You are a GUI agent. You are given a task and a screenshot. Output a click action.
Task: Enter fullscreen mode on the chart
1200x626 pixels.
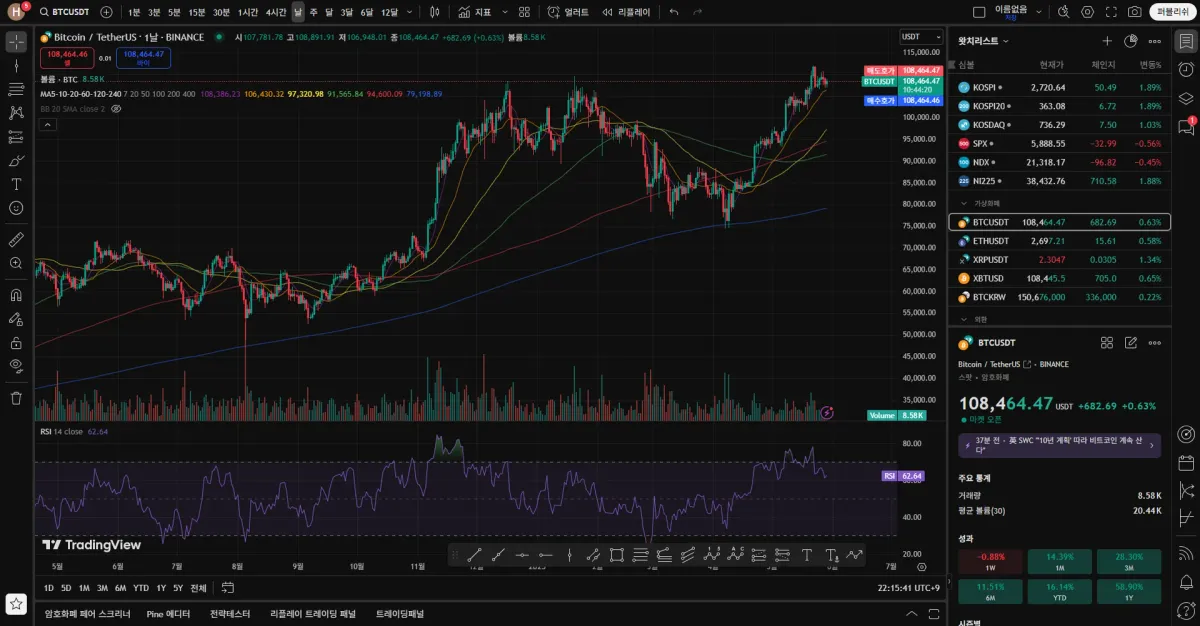pos(1111,12)
